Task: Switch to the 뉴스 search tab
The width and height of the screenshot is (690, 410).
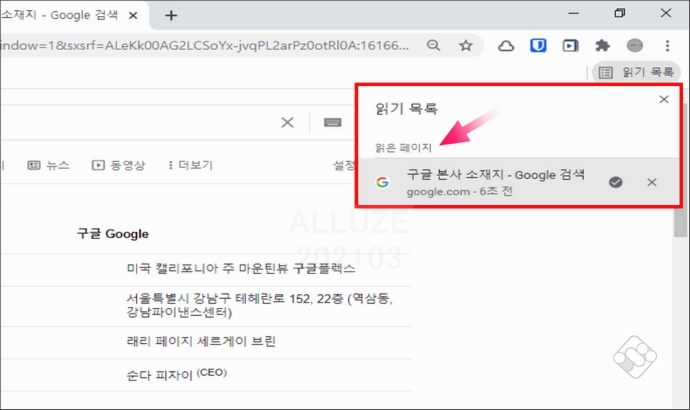Action: (48, 165)
